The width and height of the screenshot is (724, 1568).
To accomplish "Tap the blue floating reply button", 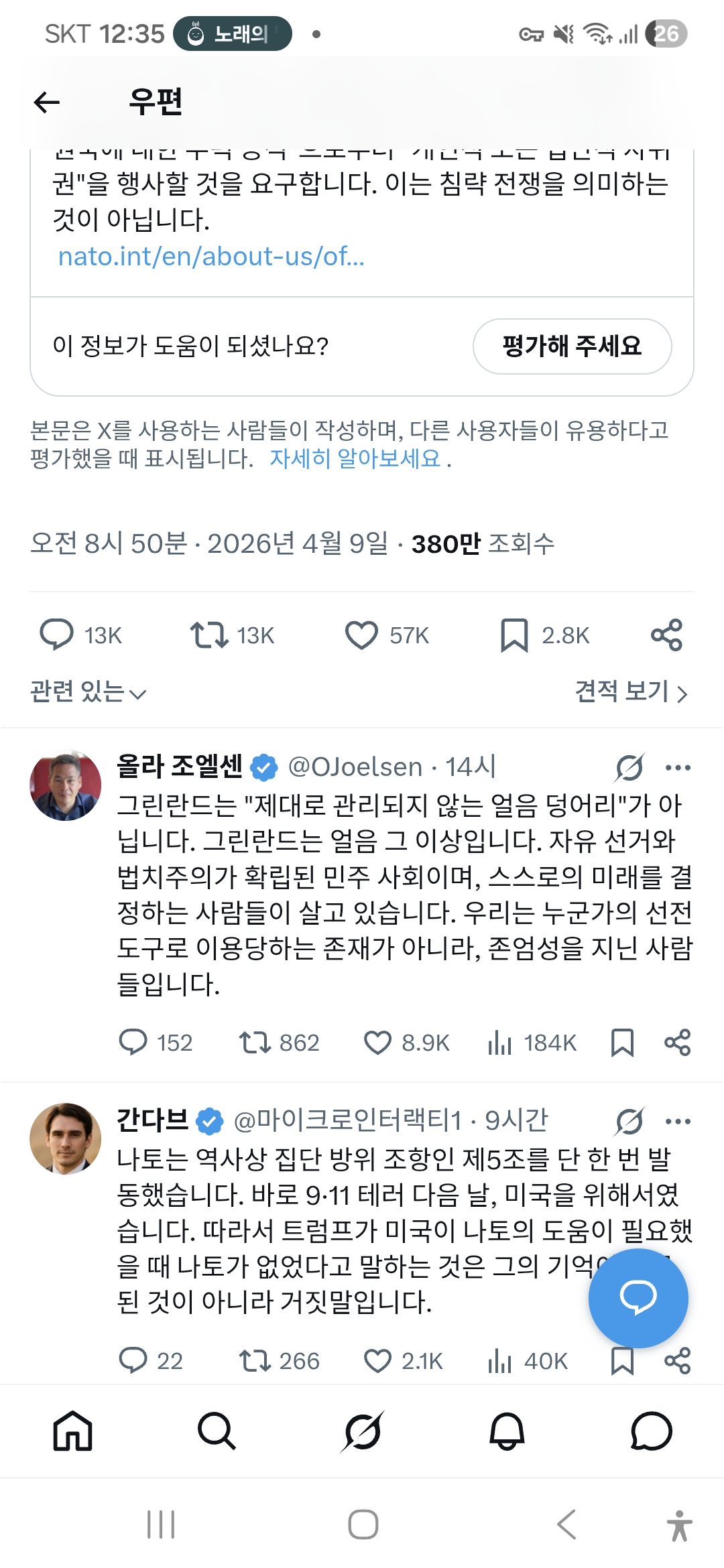I will coord(638,1297).
